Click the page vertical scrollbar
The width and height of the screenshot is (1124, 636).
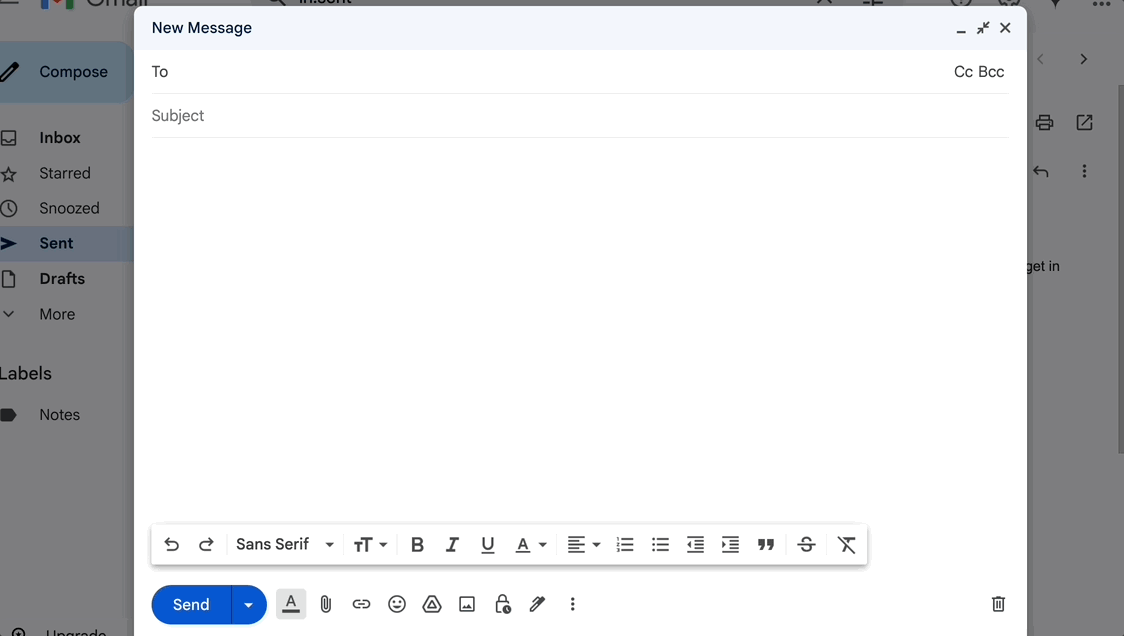(x=1120, y=269)
